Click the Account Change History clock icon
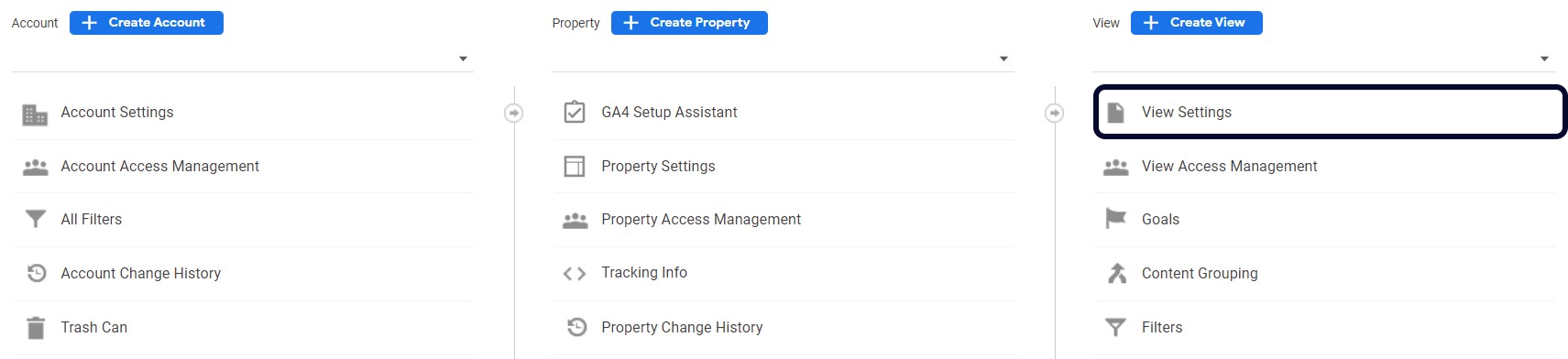The height and width of the screenshot is (359, 1568). point(36,273)
